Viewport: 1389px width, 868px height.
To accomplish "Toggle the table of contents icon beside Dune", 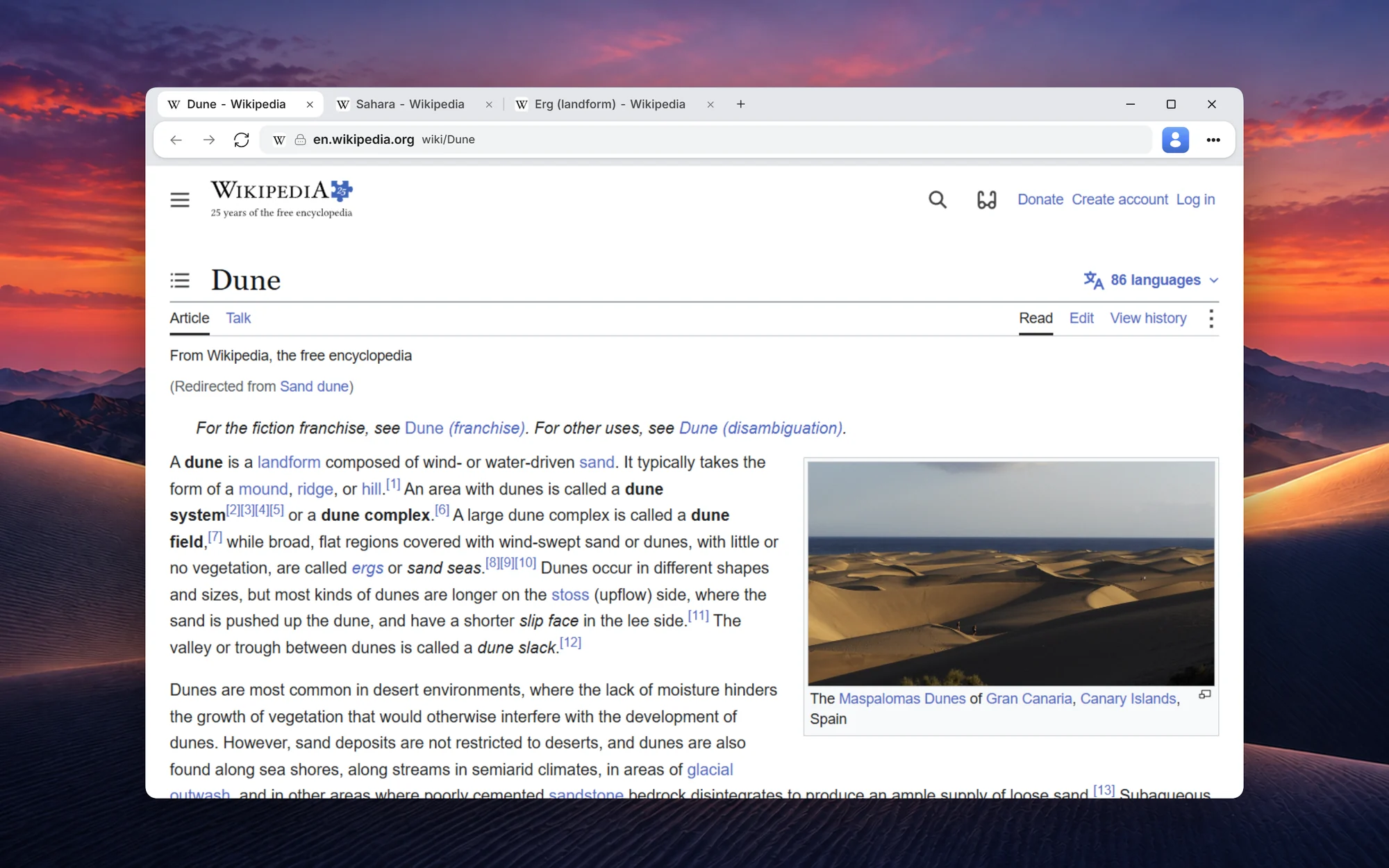I will click(180, 281).
